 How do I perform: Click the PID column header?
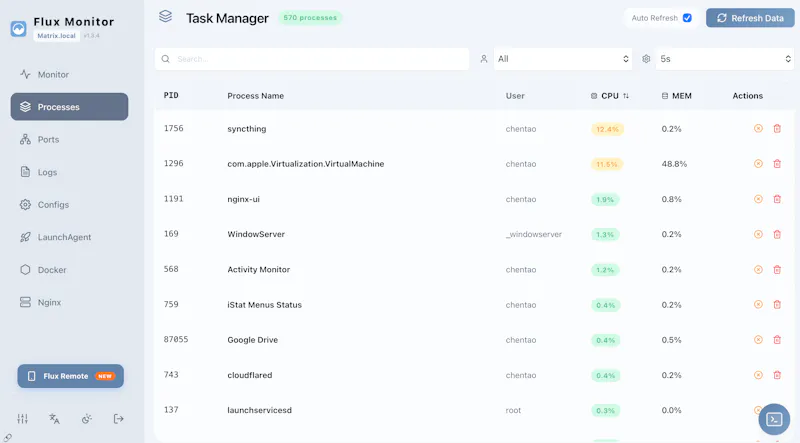pos(171,95)
